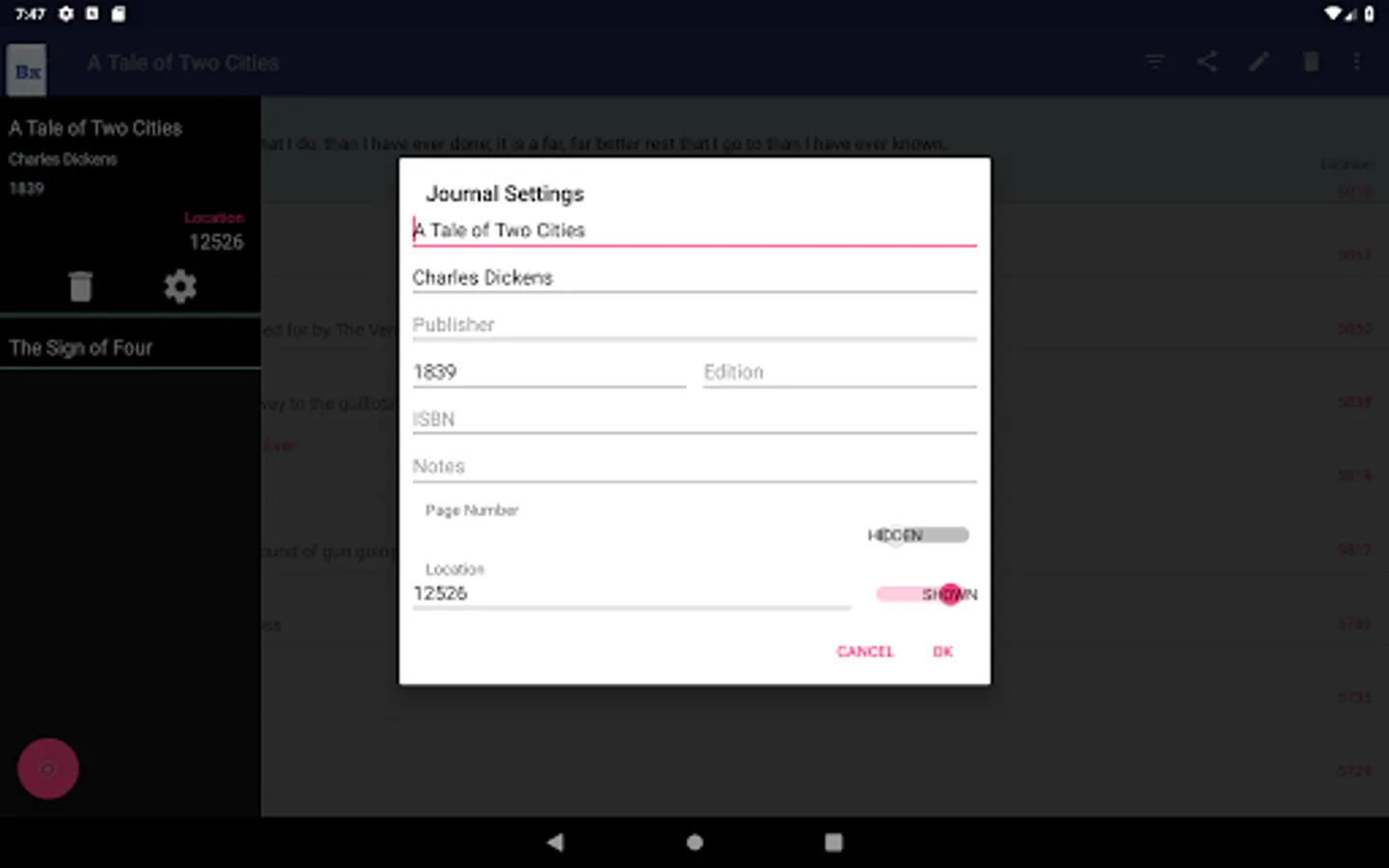Viewport: 1389px width, 868px height.
Task: Tap the share icon in toolbar
Action: (x=1207, y=63)
